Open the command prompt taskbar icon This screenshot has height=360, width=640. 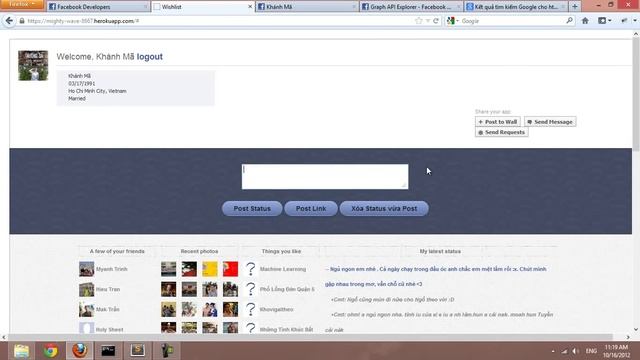click(108, 351)
